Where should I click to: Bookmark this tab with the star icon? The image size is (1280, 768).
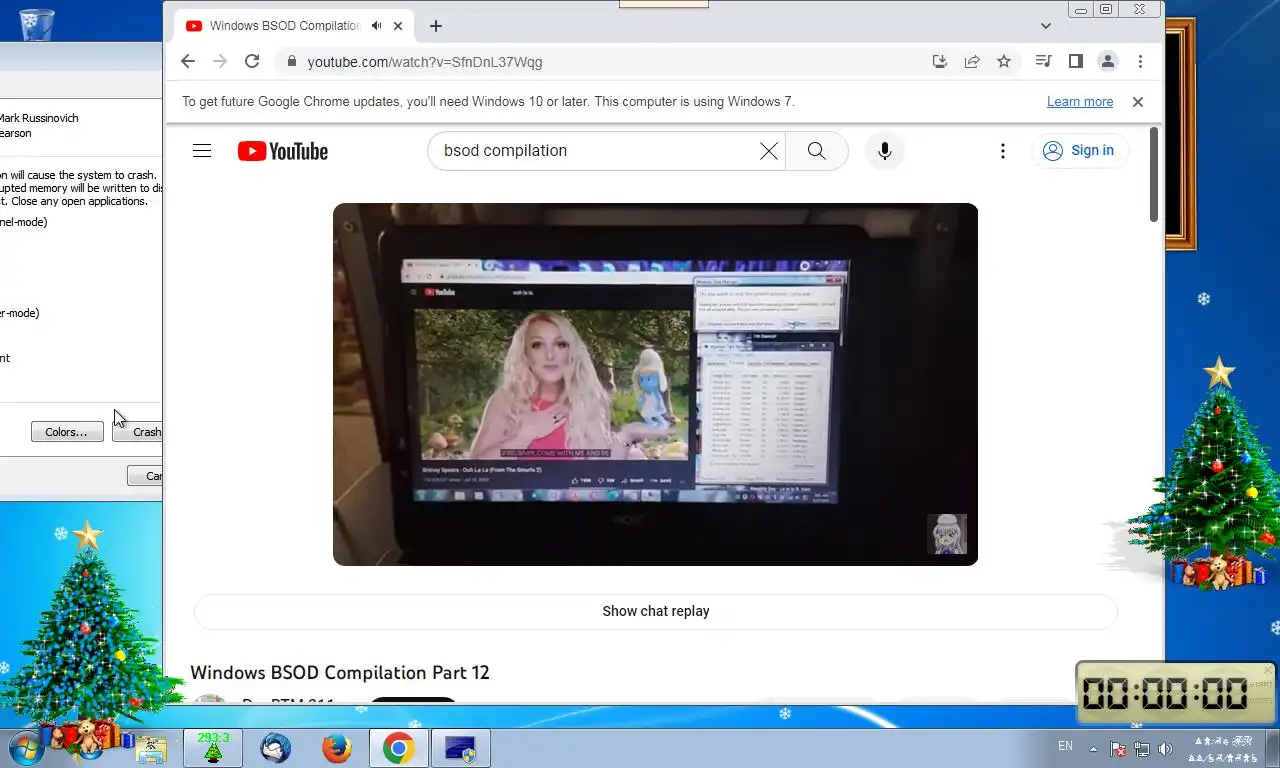pos(1004,61)
